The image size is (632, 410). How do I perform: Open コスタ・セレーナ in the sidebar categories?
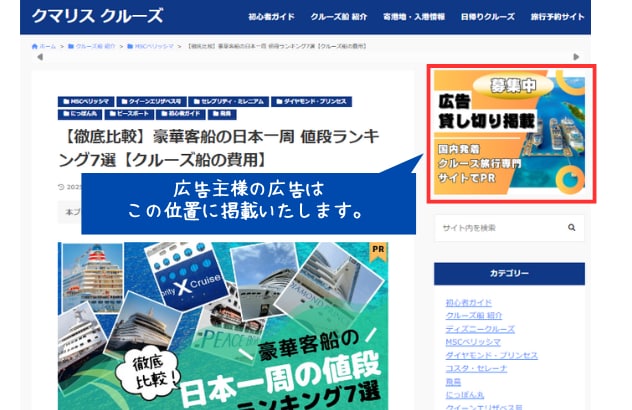coord(476,368)
